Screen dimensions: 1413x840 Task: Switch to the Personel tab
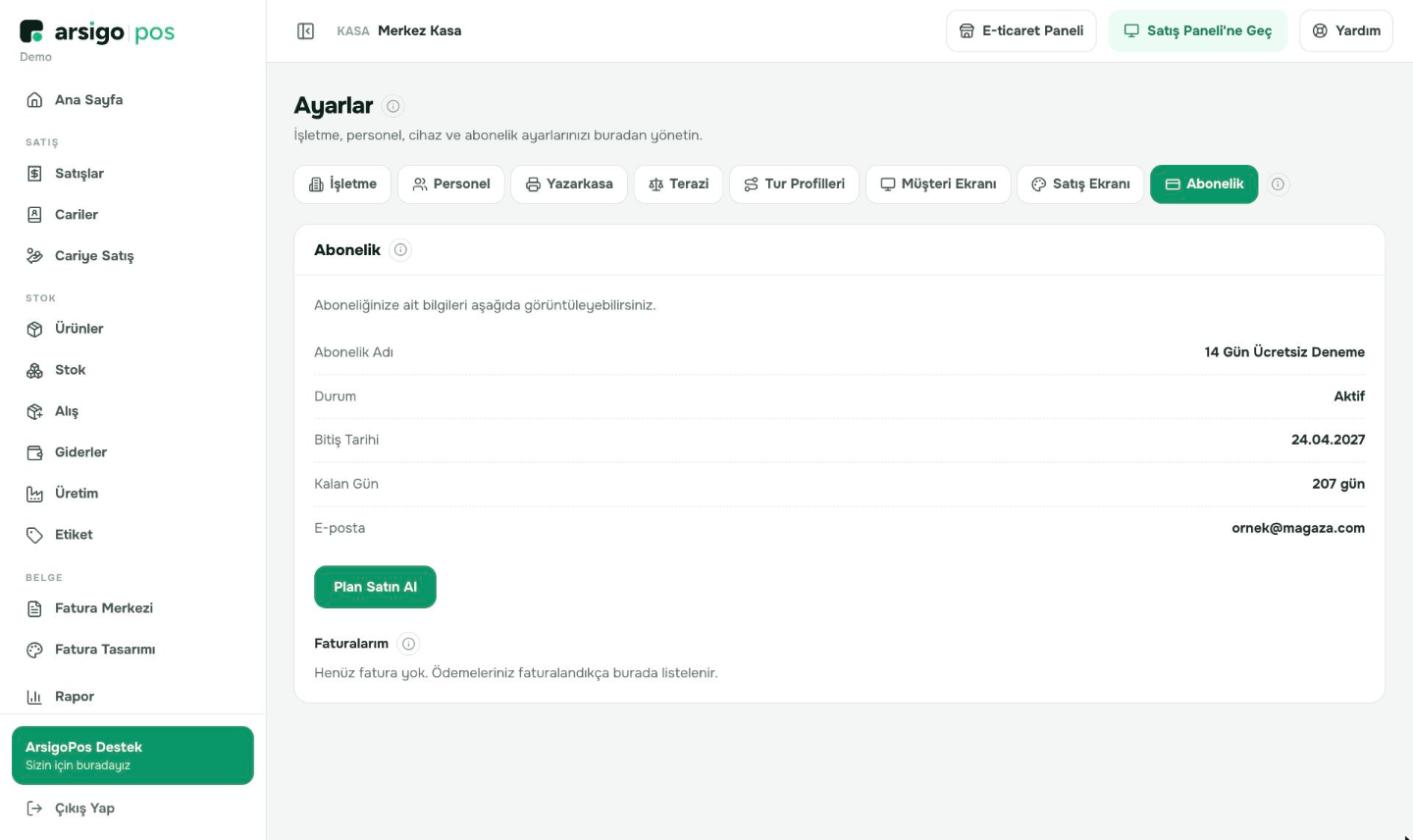[x=451, y=184]
